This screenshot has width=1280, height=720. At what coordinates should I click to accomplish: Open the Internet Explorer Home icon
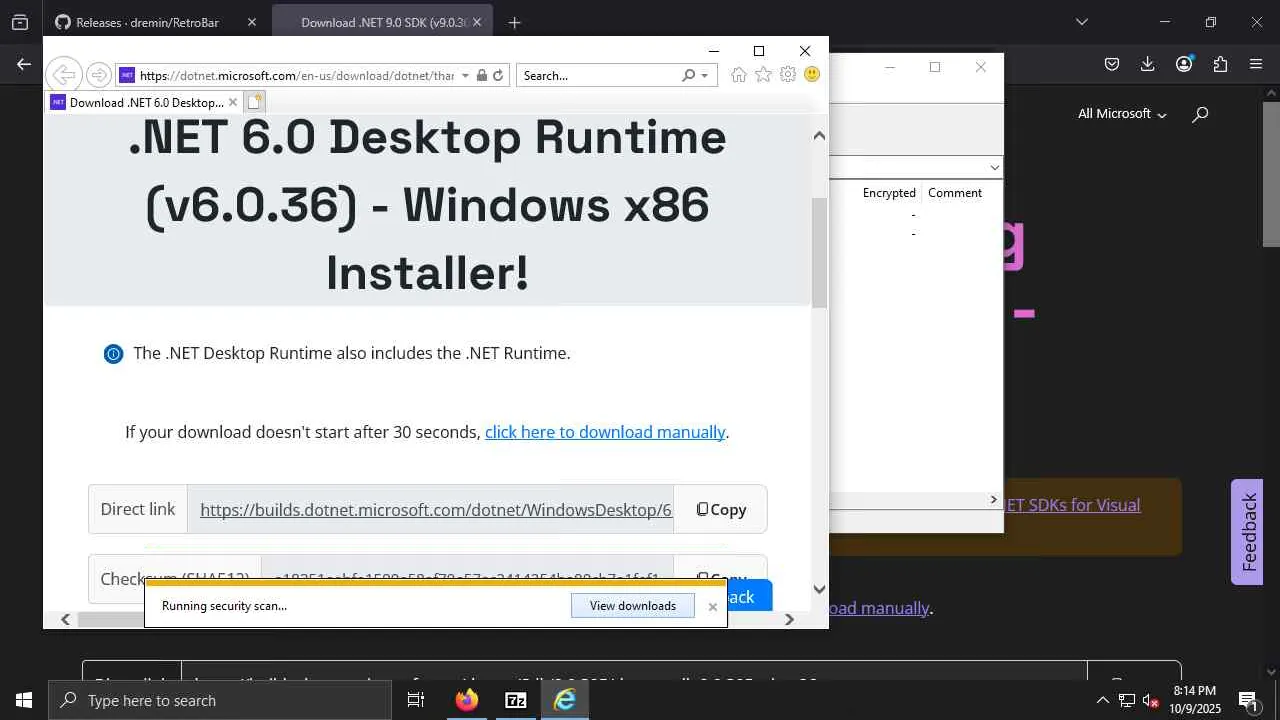[x=739, y=75]
